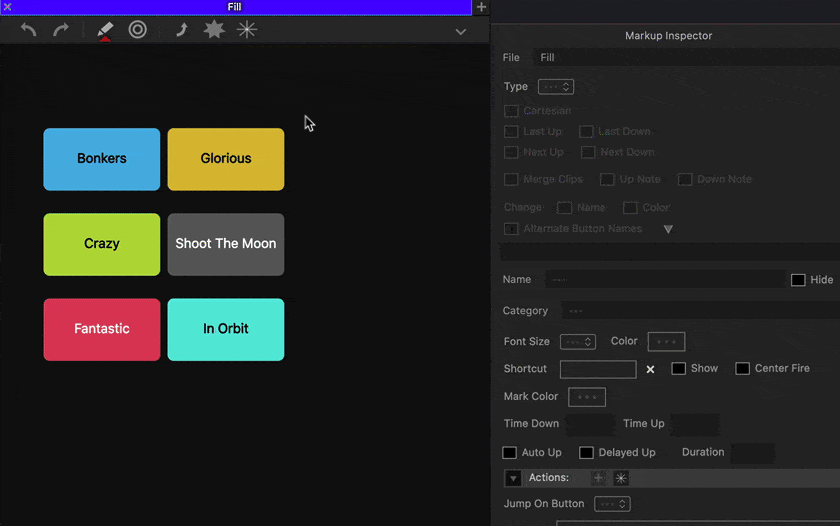
Task: Toggle the Merge Clips checkbox
Action: click(512, 179)
